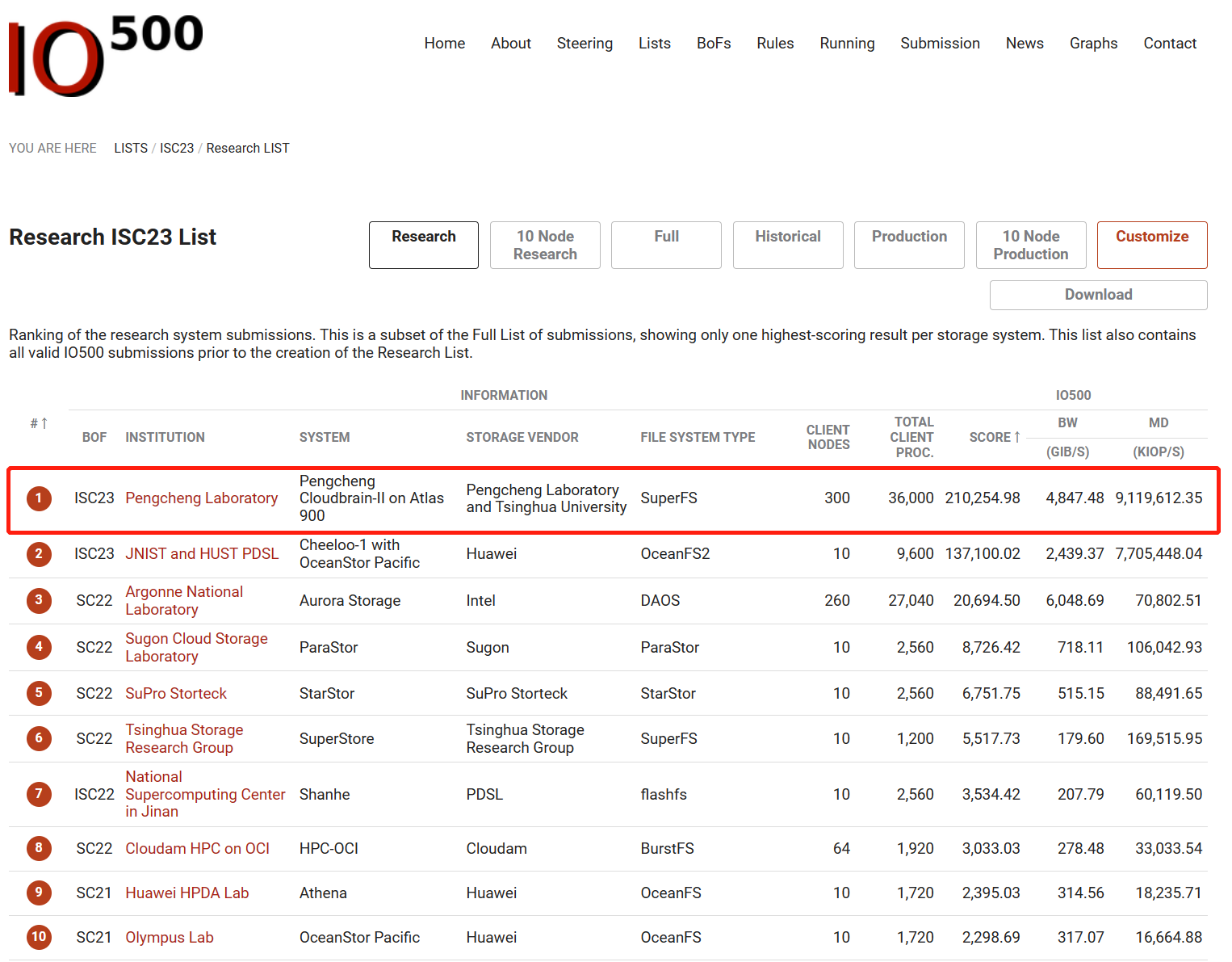
Task: Click rank badge 6 for Tsinghua Storage Research Group
Action: [39, 738]
